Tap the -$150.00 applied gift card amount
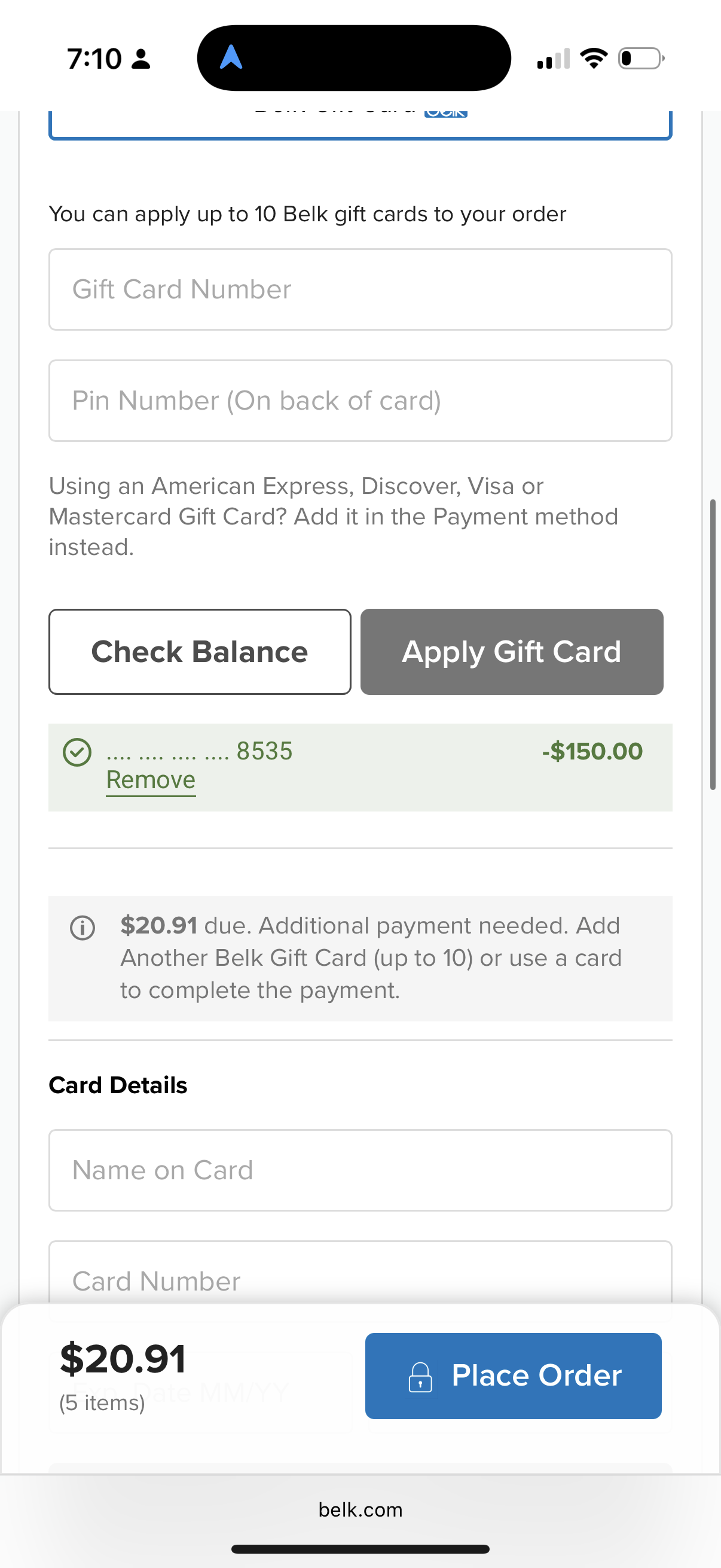Viewport: 721px width, 1568px height. pos(592,751)
